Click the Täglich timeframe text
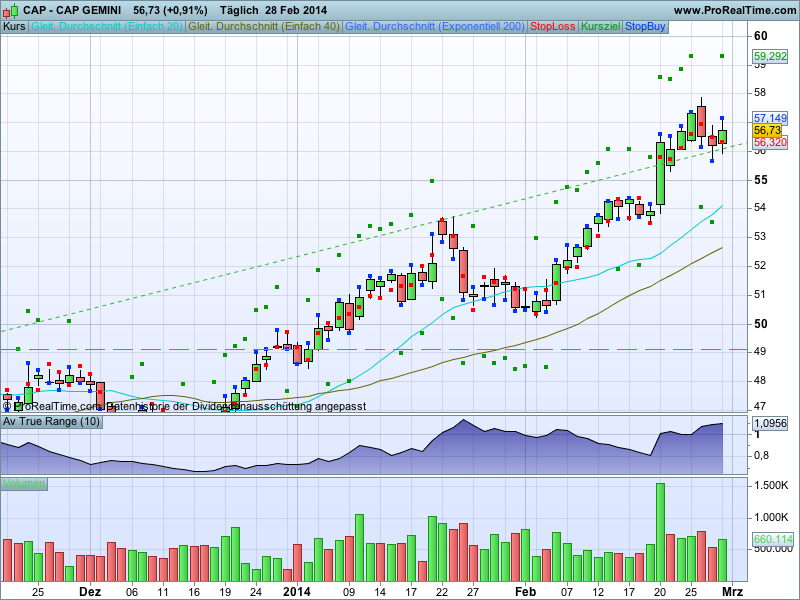This screenshot has height=600, width=800. pyautogui.click(x=239, y=10)
